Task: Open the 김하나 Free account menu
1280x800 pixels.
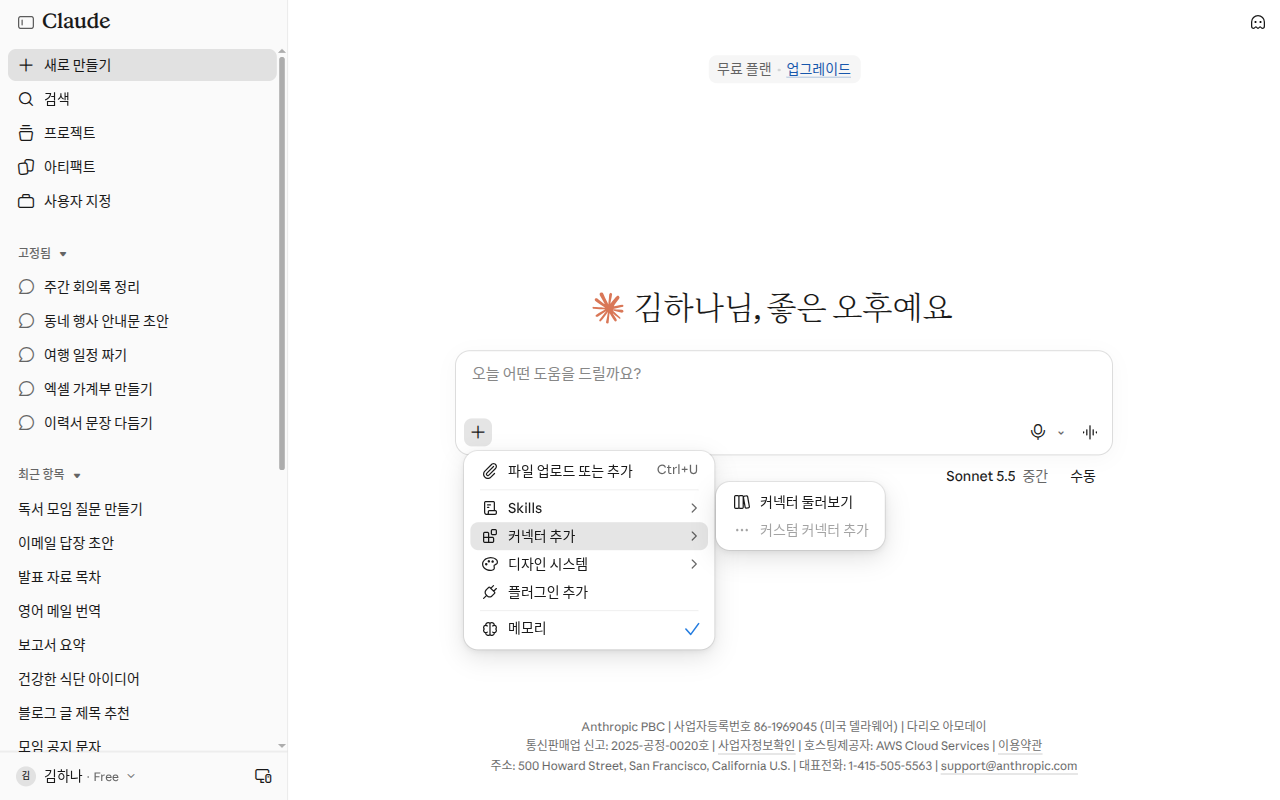Action: click(76, 776)
